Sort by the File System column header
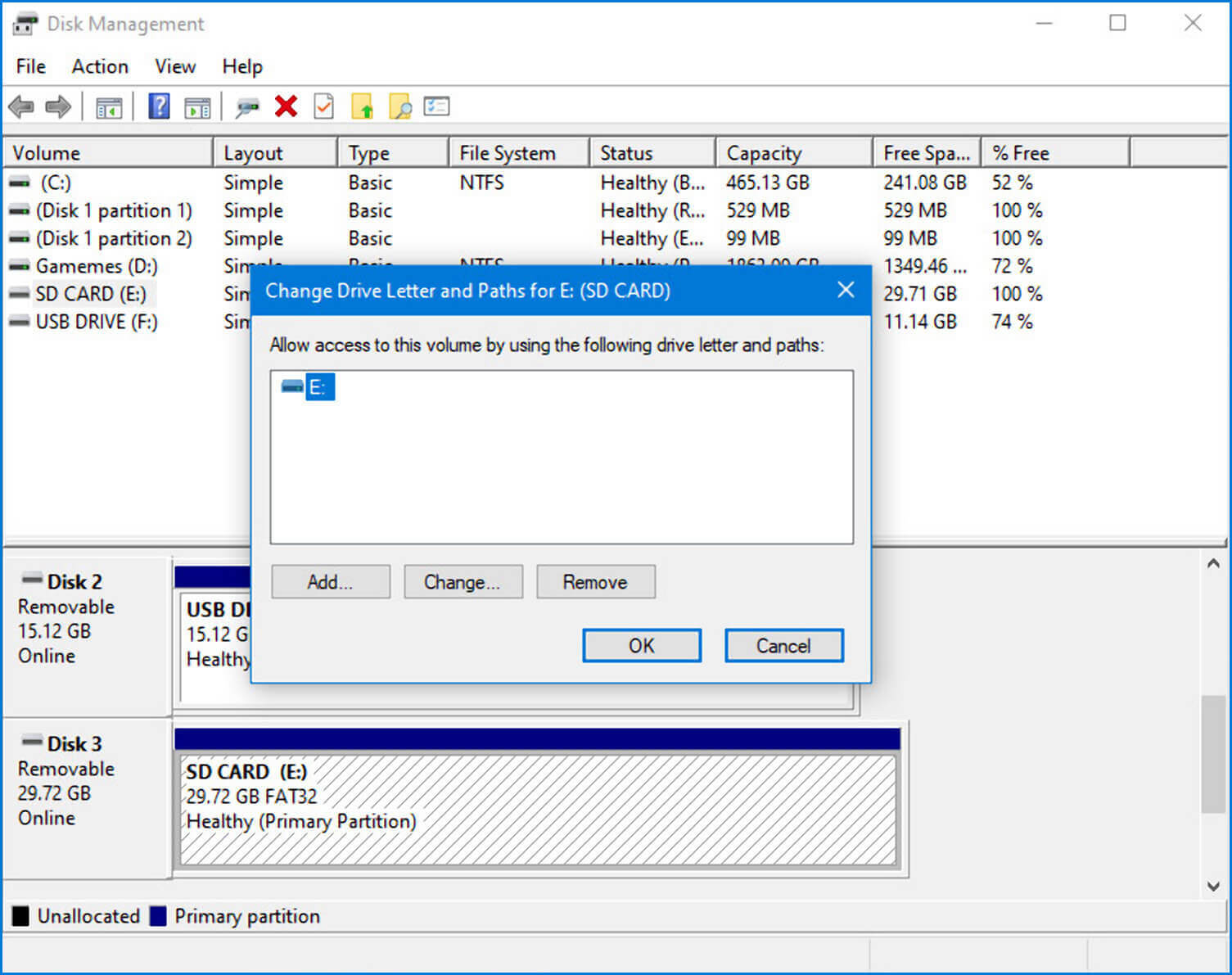Screen dimensions: 1232x975 520,153
